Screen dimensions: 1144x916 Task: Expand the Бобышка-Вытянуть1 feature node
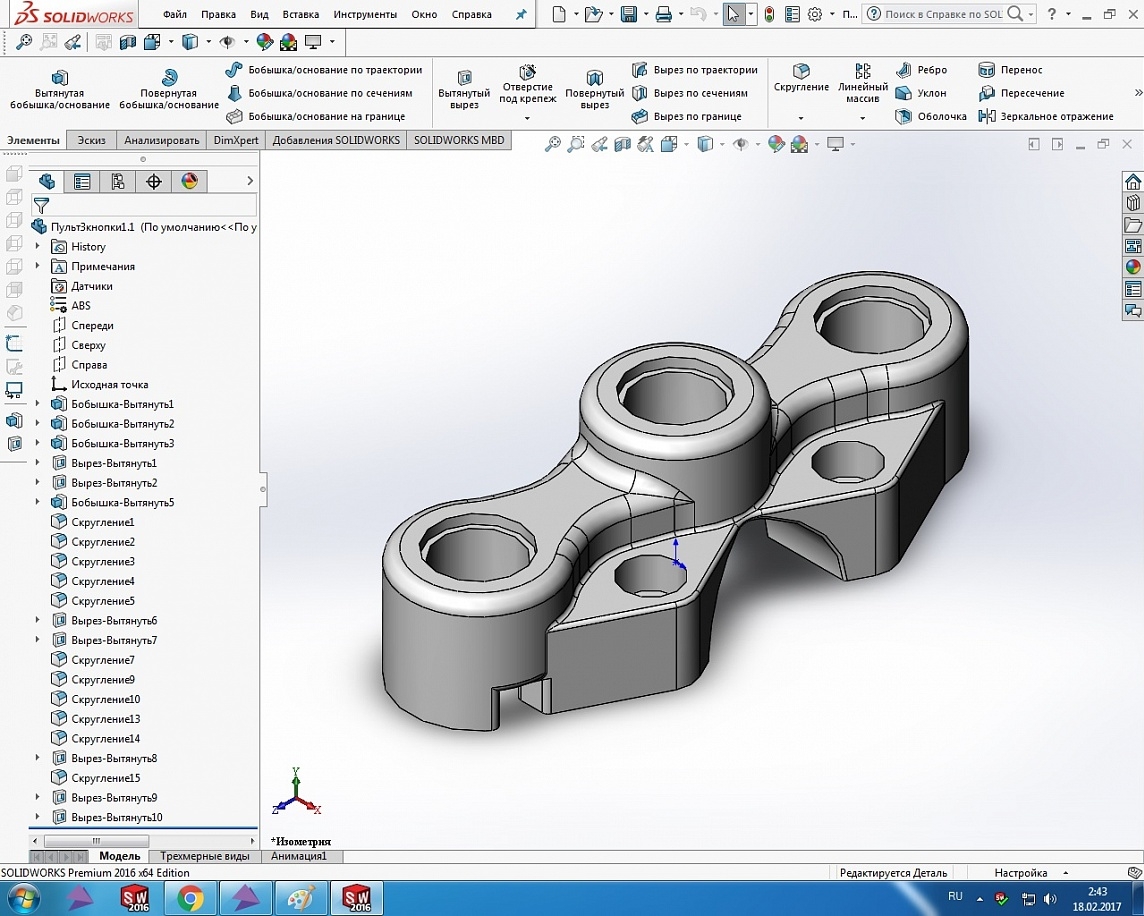(x=38, y=404)
